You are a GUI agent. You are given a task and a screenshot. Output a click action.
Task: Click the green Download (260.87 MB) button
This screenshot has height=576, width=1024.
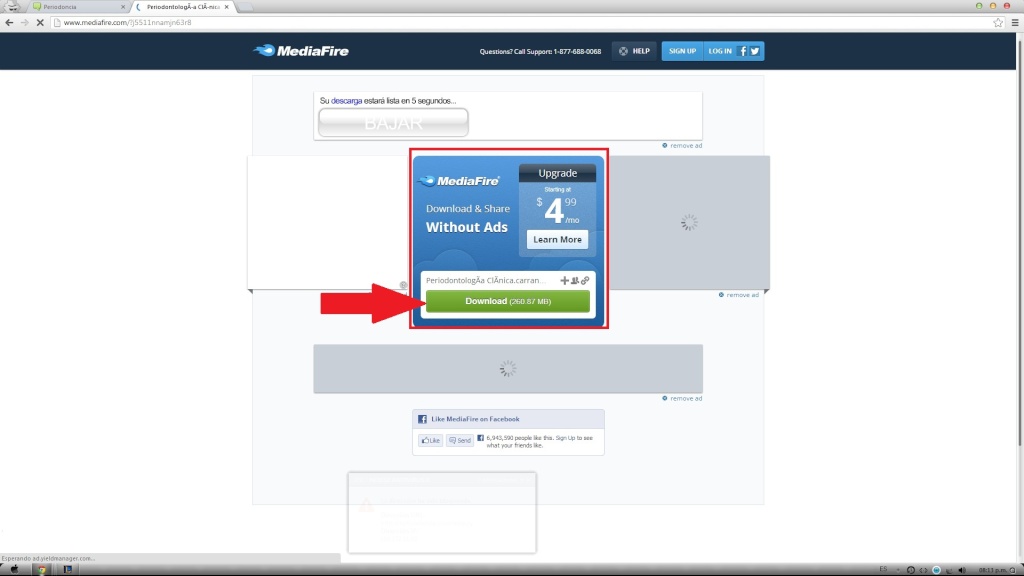[507, 301]
